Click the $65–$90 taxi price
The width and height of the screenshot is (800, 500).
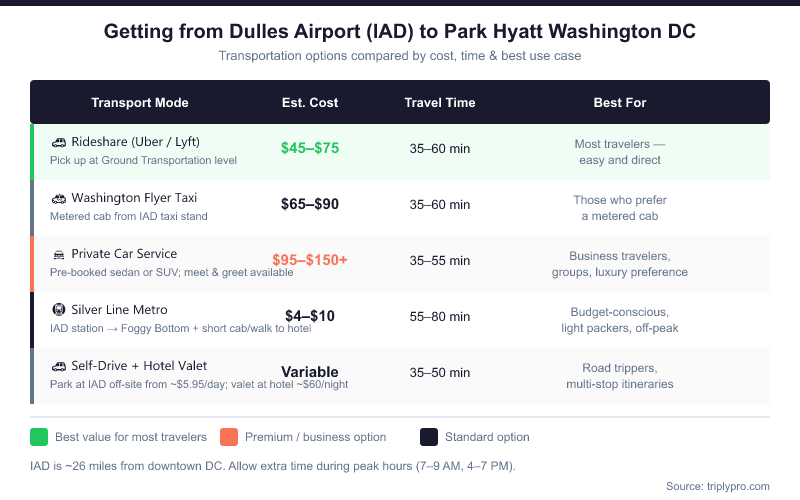click(x=310, y=205)
